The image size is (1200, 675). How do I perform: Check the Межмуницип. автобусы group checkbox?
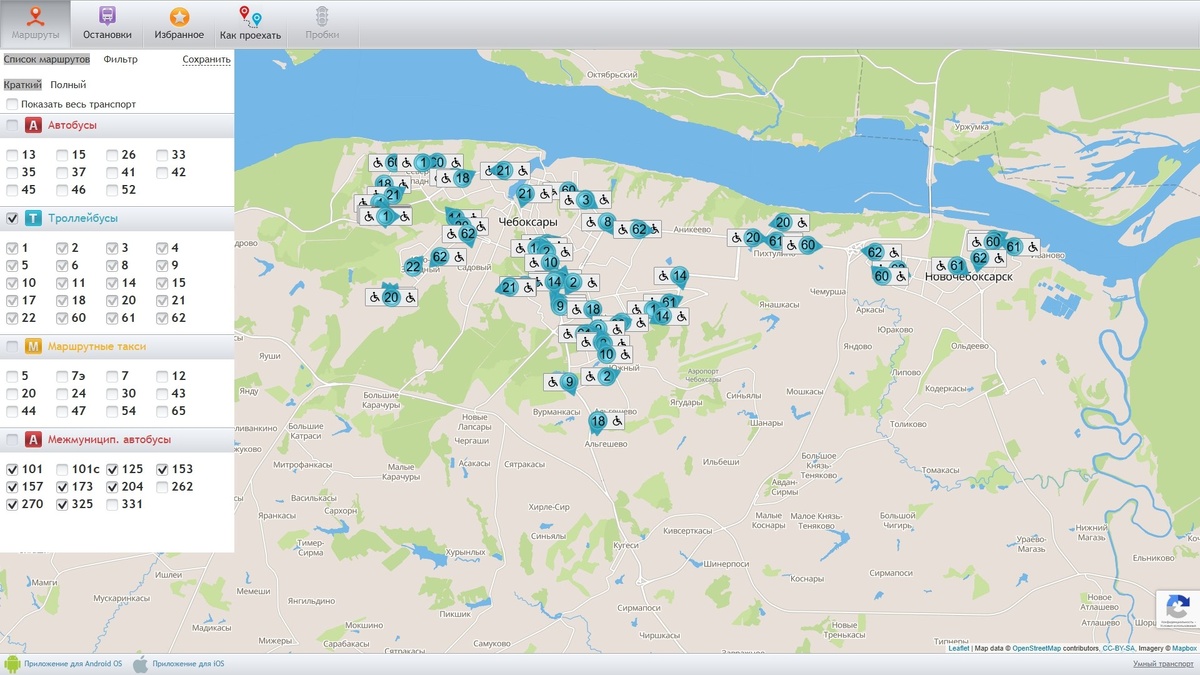pyautogui.click(x=13, y=439)
